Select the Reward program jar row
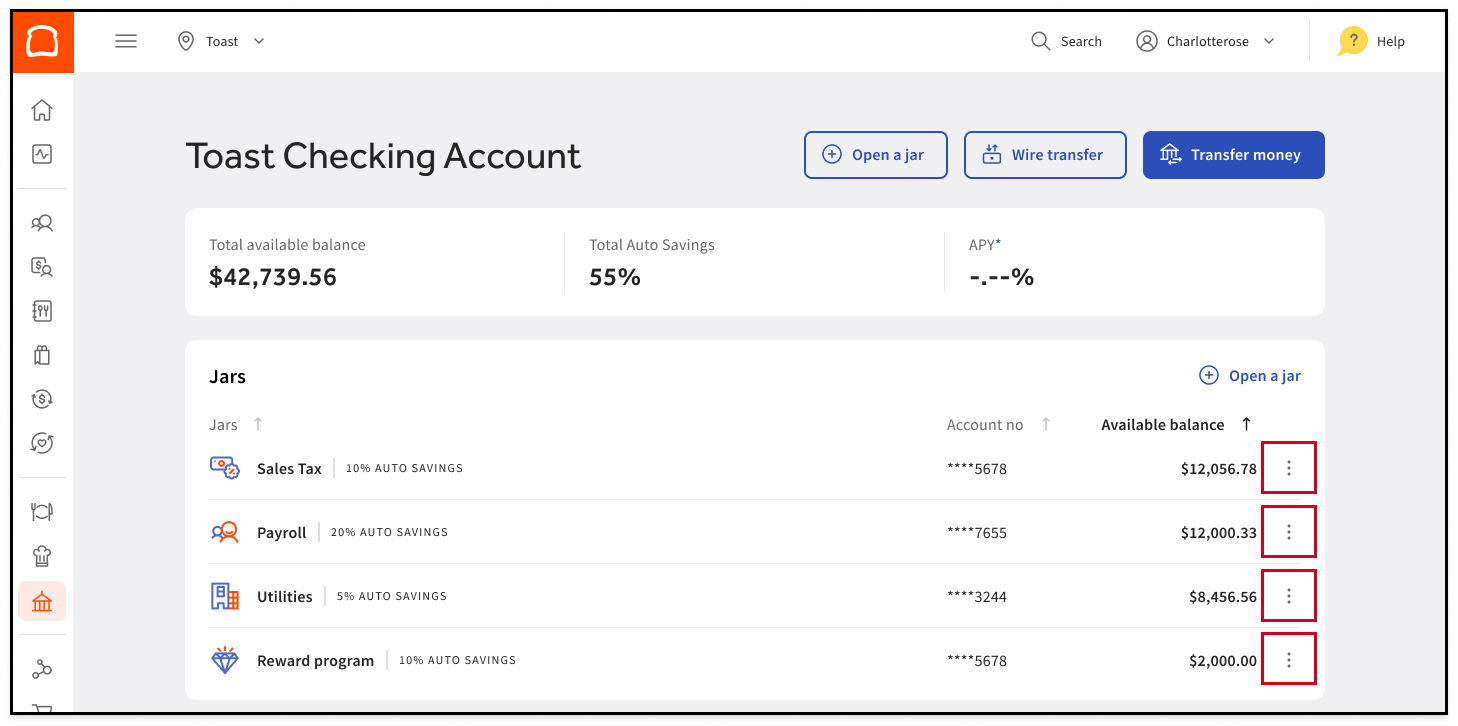This screenshot has height=726, width=1458. (x=315, y=661)
